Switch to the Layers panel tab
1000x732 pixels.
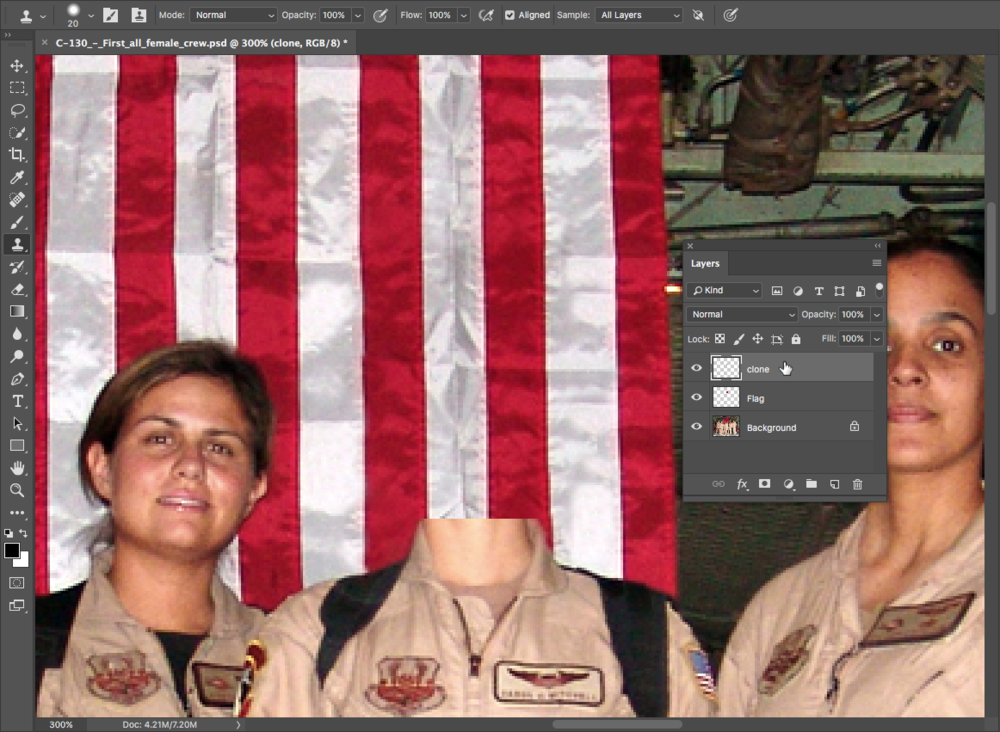point(705,264)
